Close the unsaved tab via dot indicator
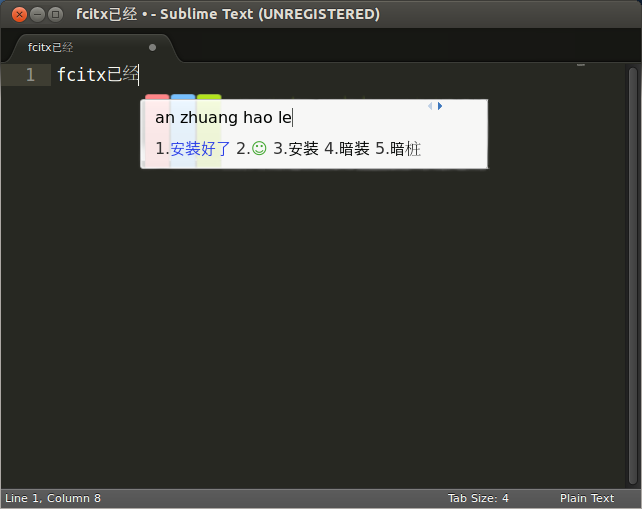The width and height of the screenshot is (642, 509). (x=152, y=48)
